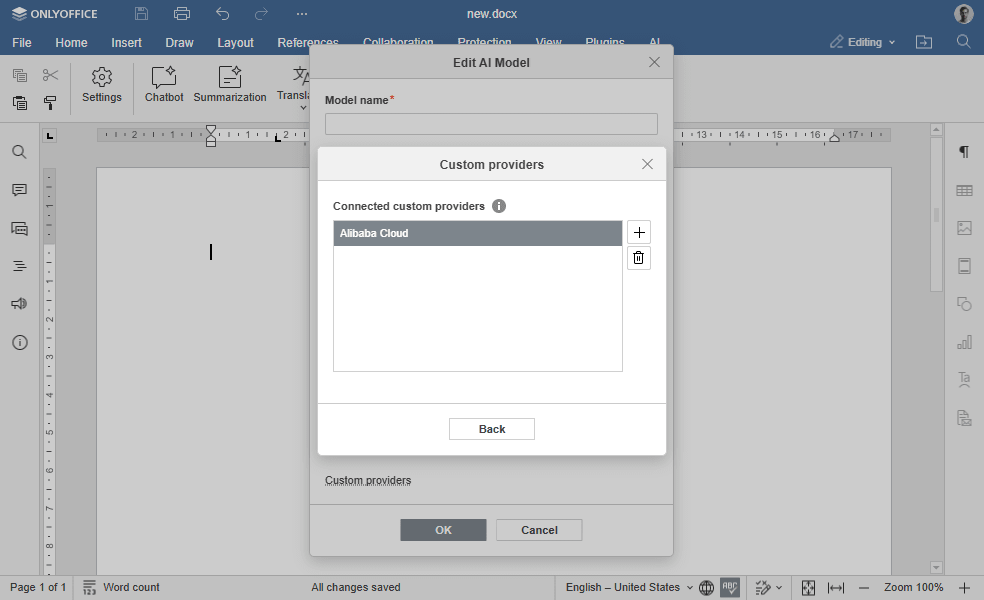Open Table settings in right sidebar
Image resolution: width=984 pixels, height=600 pixels.
click(964, 190)
